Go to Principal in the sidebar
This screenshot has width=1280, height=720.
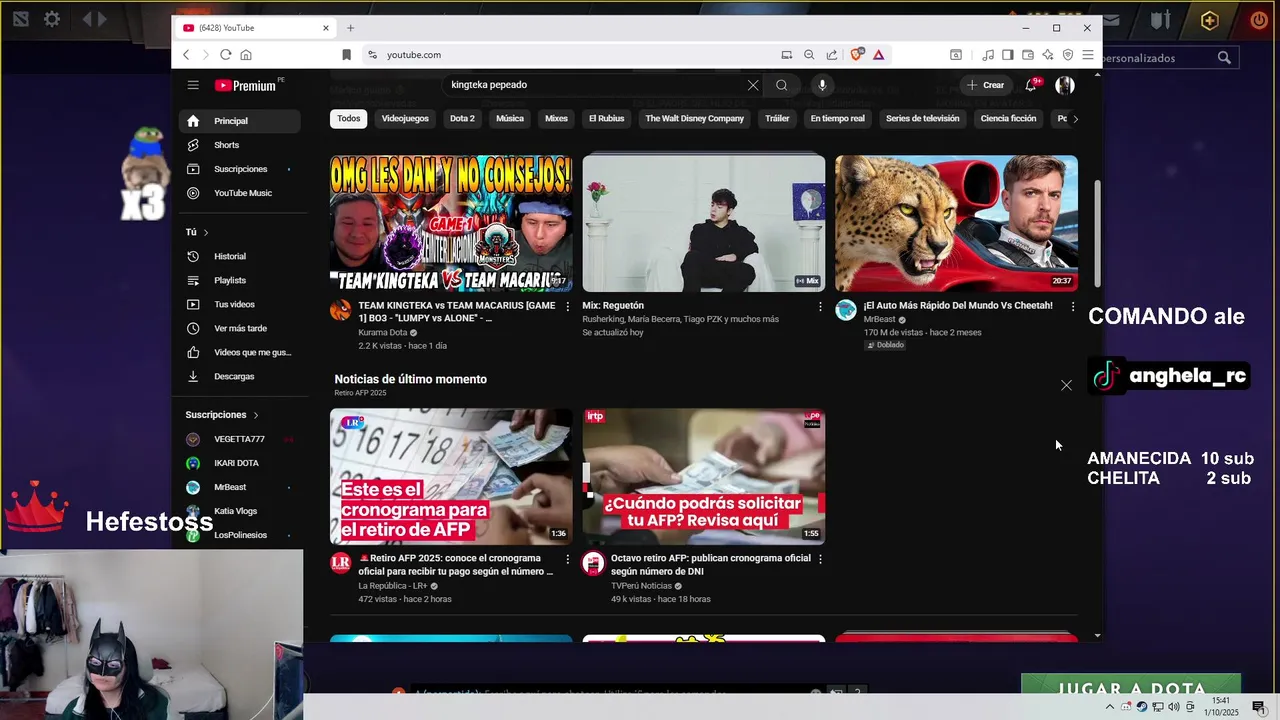pos(239,121)
